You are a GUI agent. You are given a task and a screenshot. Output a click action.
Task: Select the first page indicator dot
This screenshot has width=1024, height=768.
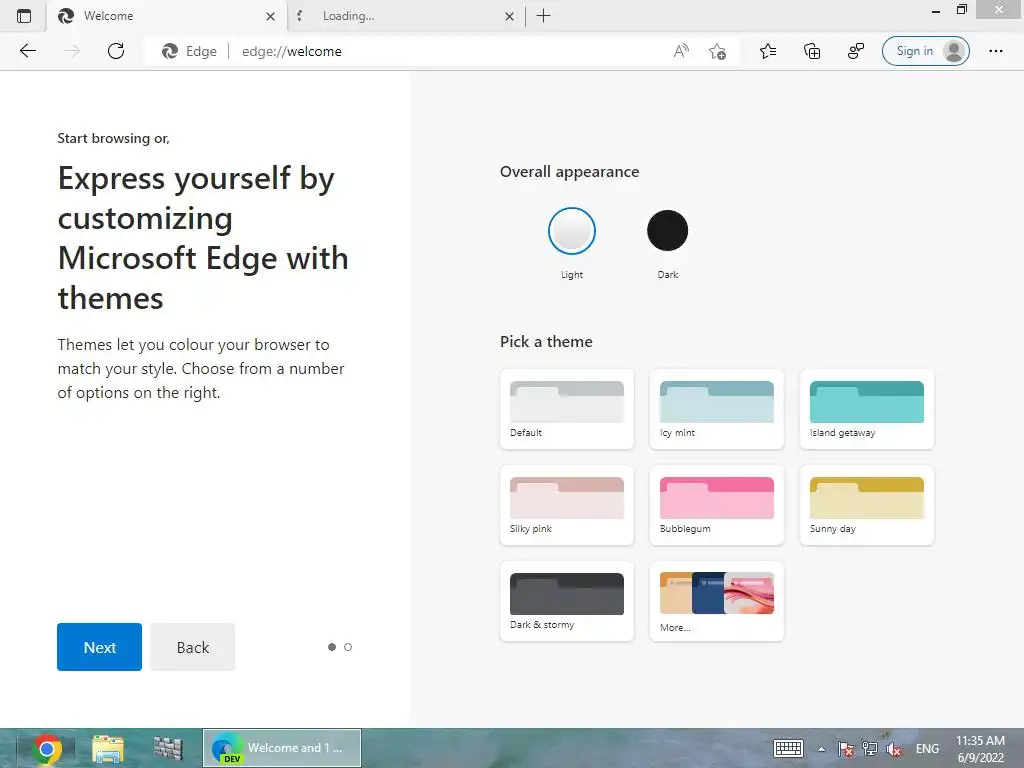(x=332, y=647)
